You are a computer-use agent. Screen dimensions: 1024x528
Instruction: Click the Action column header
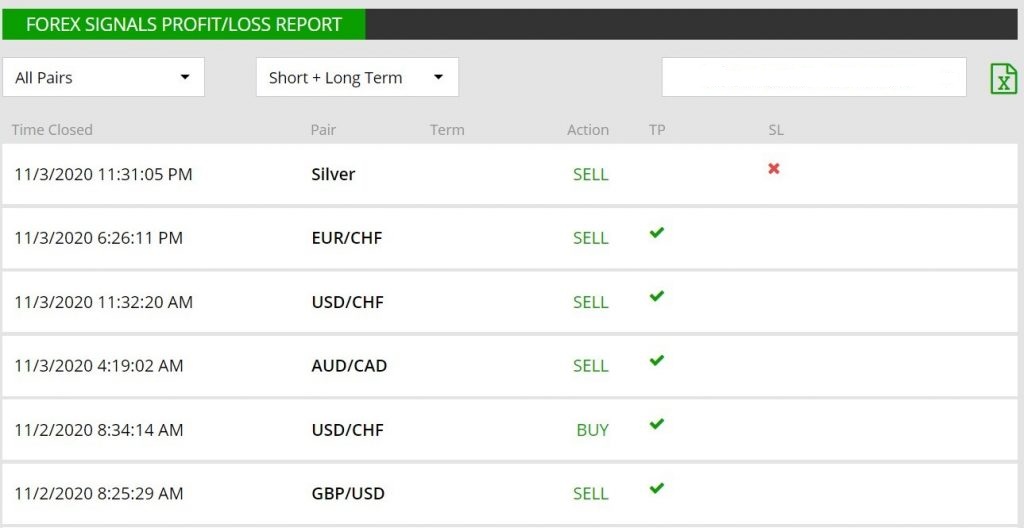[588, 129]
